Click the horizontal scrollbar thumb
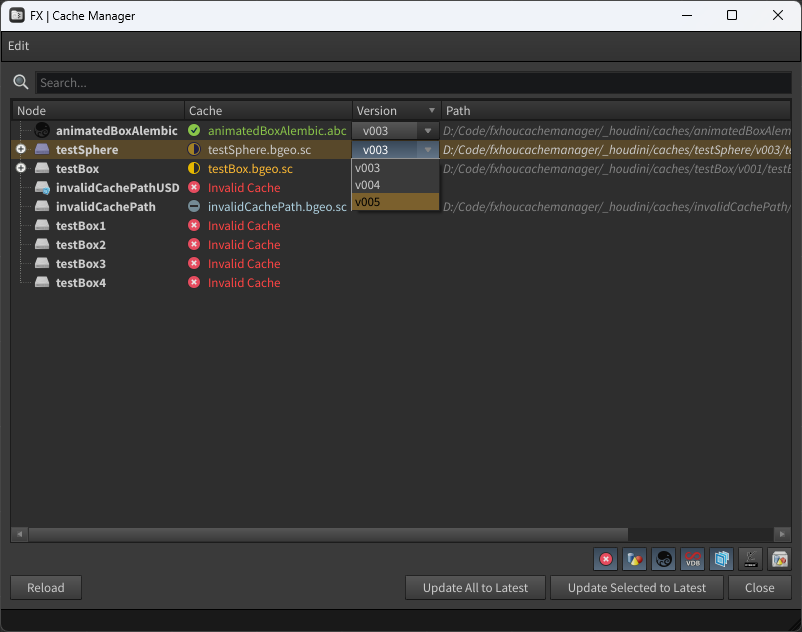Viewport: 802px width, 632px height. pyautogui.click(x=328, y=534)
